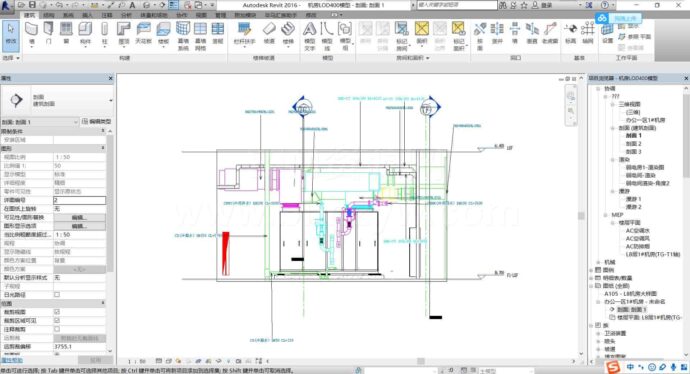Click the 编辑类型 button in properties
The image size is (690, 374).
pyautogui.click(x=97, y=121)
